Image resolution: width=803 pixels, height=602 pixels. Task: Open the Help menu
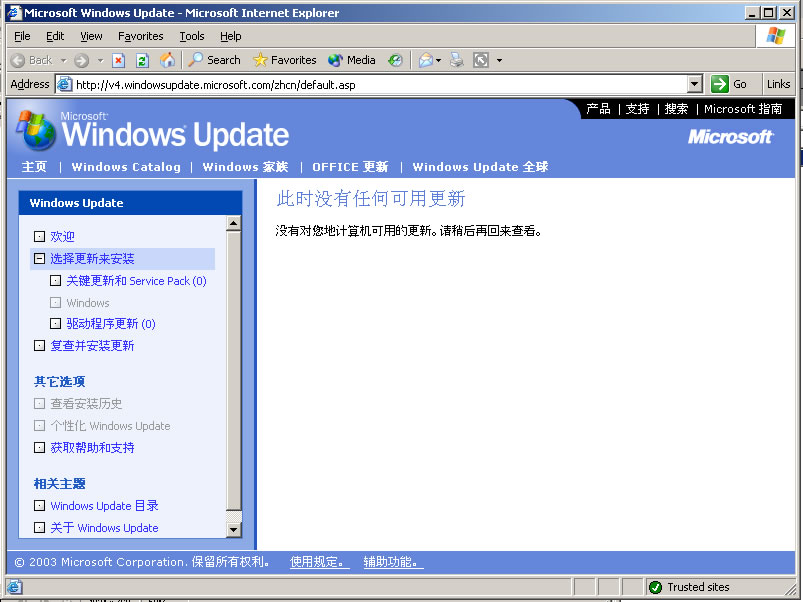(x=230, y=36)
